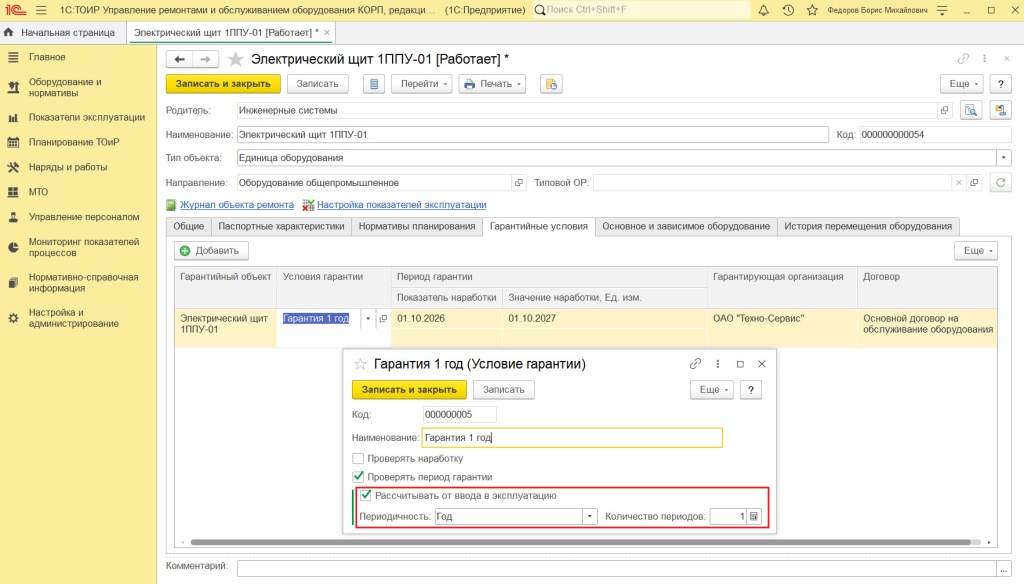Screen dimensions: 1024x584
Task: Click the icon button next to Печать
Action: 551,84
